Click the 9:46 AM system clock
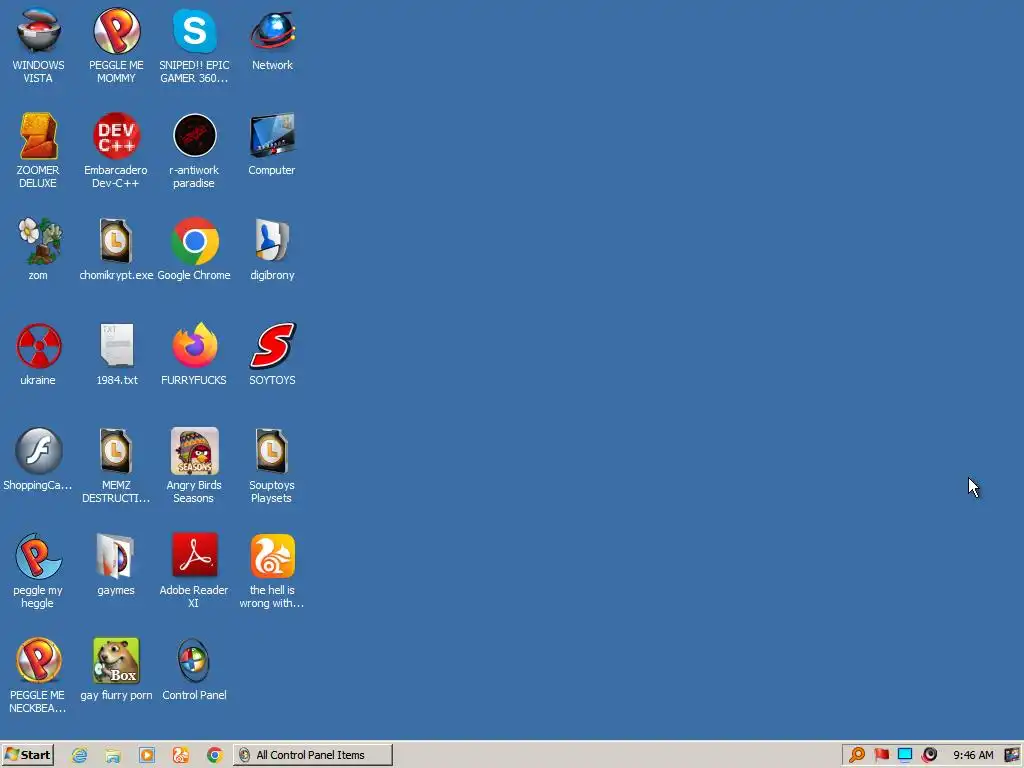 point(973,755)
